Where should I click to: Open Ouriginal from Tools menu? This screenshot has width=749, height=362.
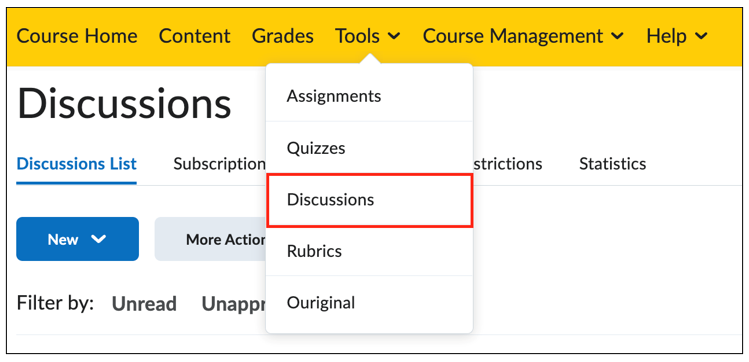[x=369, y=303]
